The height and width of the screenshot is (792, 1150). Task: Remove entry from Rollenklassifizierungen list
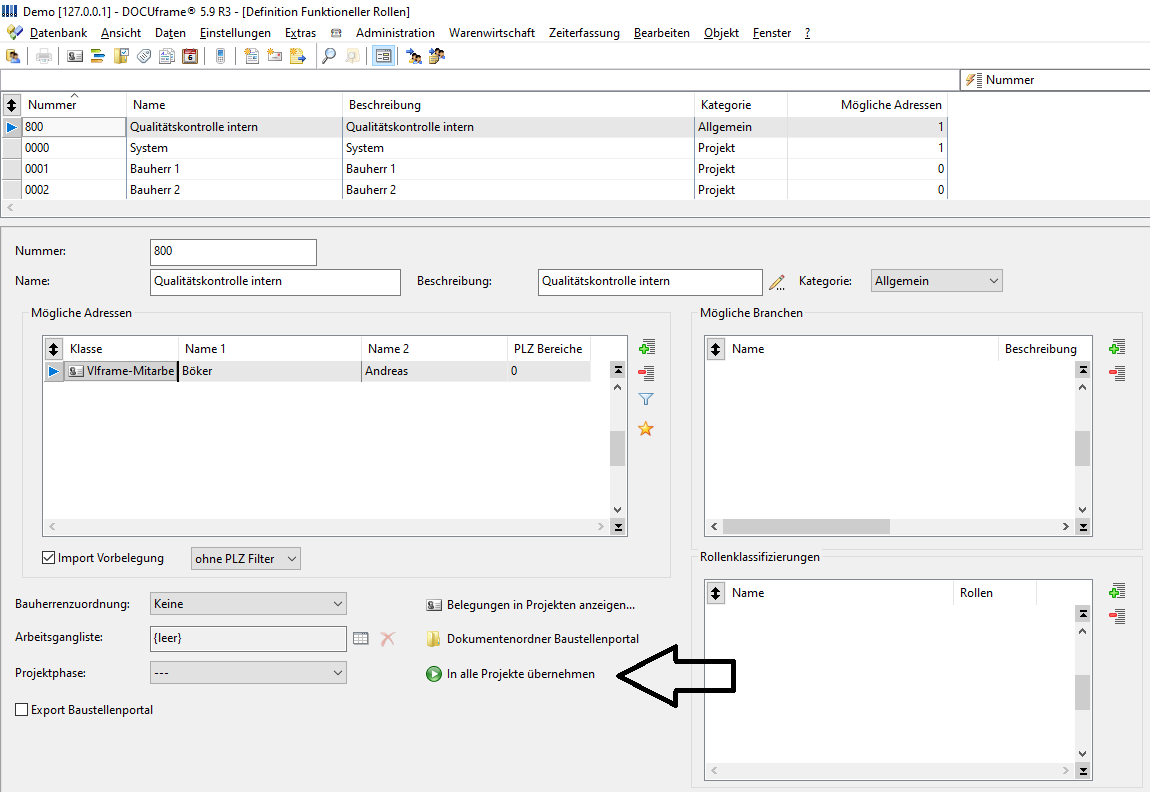[1117, 616]
